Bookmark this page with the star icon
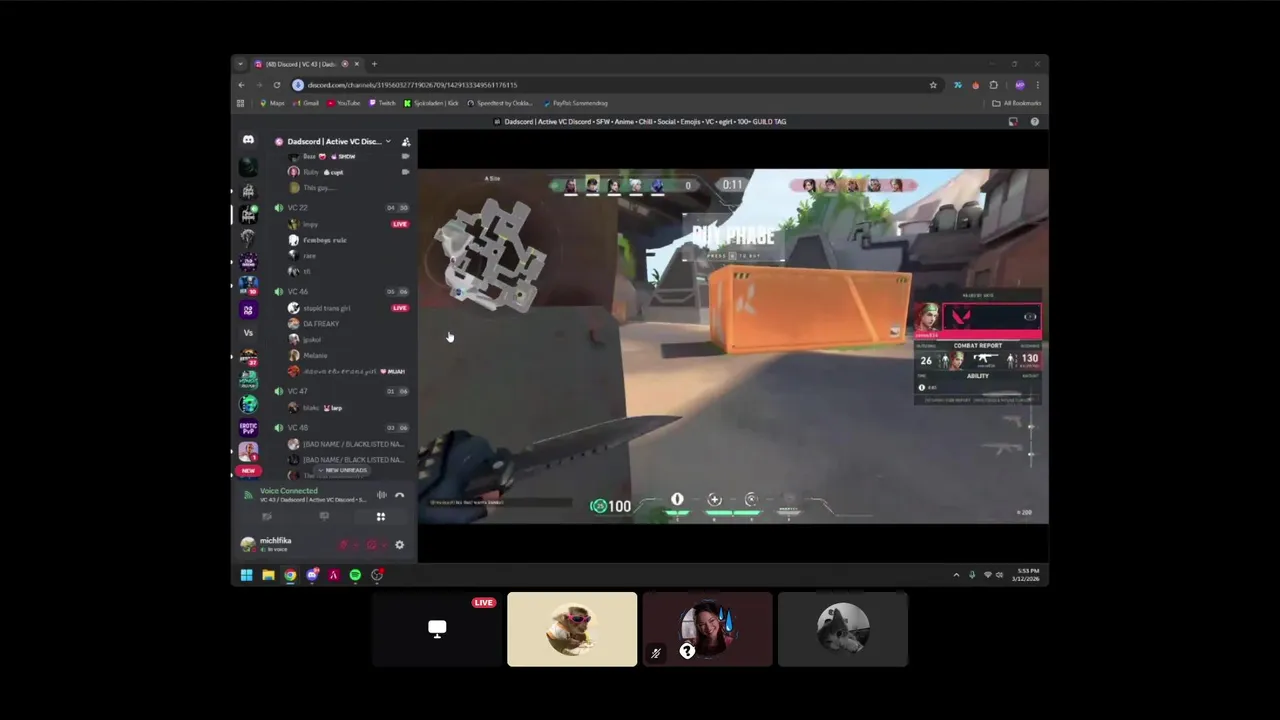The width and height of the screenshot is (1280, 720). pyautogui.click(x=933, y=85)
